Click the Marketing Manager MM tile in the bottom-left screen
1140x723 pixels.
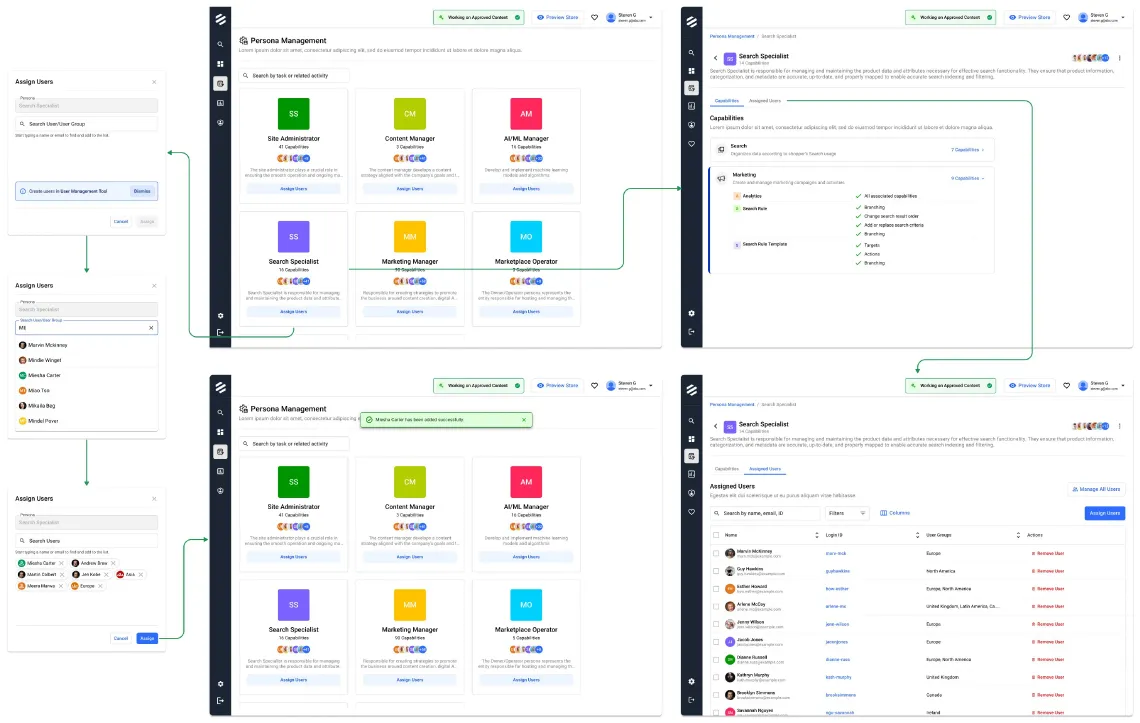coord(410,604)
